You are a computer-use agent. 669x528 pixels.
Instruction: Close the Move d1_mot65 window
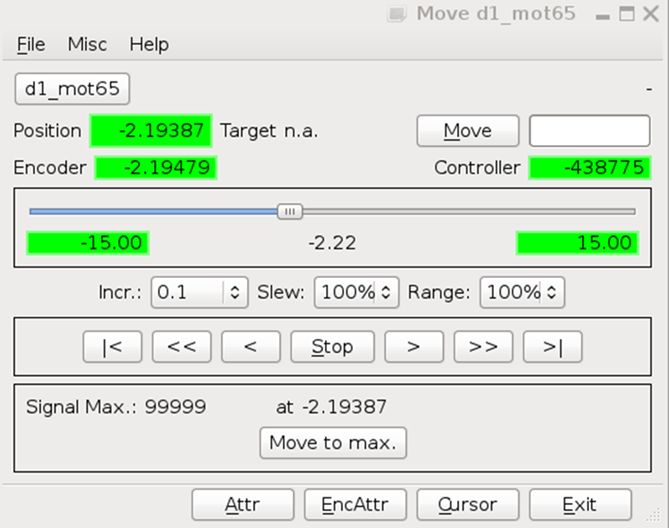pyautogui.click(x=651, y=14)
